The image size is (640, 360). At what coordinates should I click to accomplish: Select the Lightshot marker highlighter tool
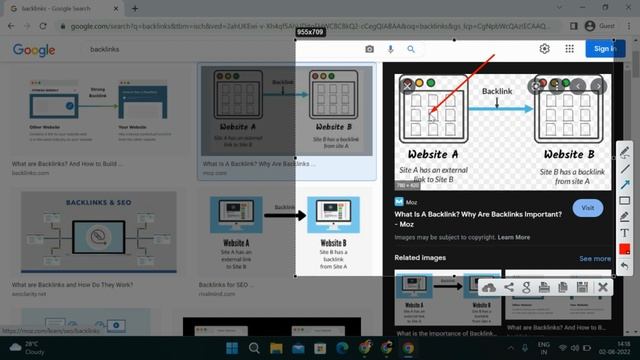tap(624, 217)
